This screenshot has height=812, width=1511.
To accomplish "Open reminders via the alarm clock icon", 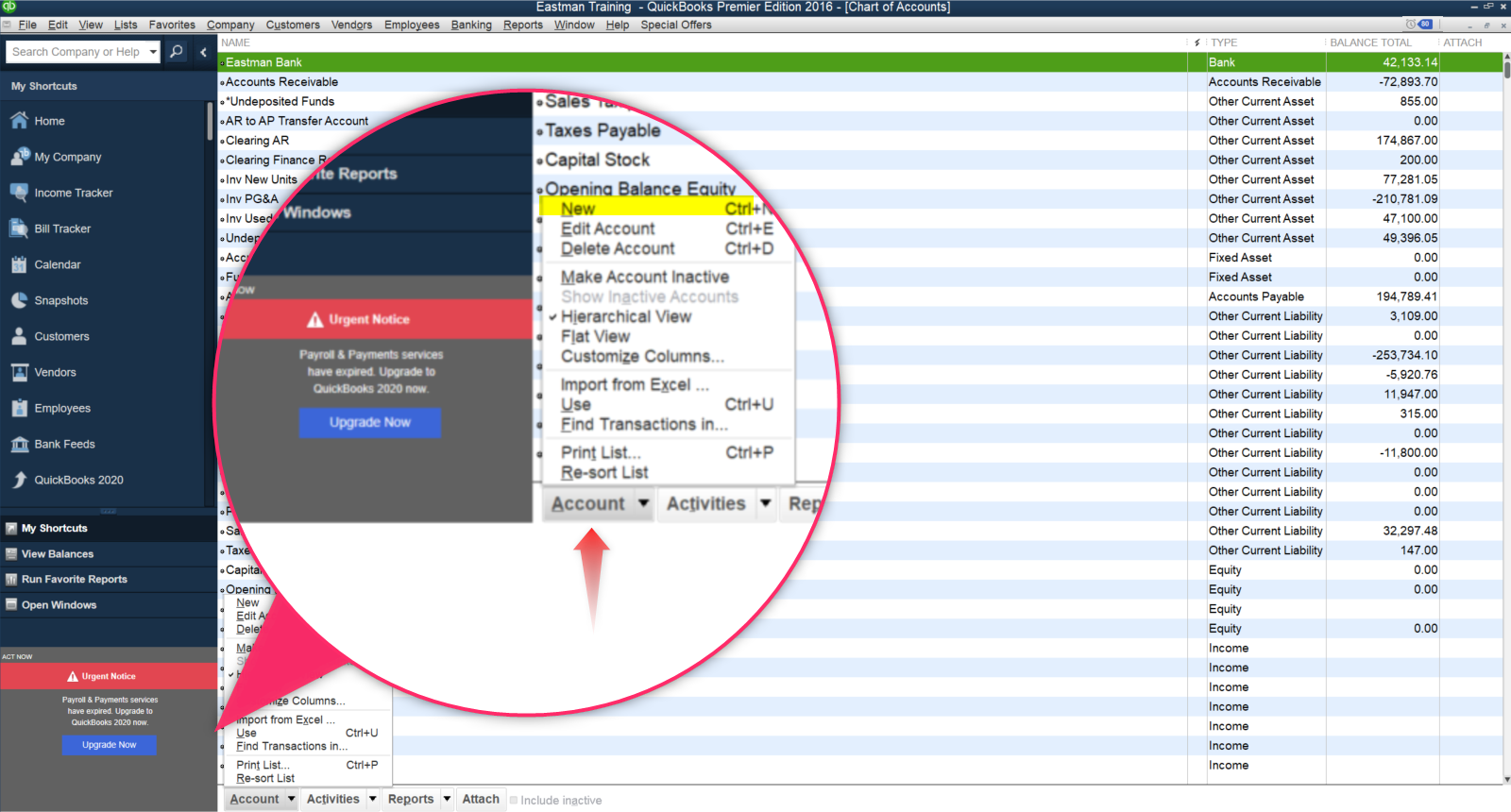I will tap(1411, 25).
